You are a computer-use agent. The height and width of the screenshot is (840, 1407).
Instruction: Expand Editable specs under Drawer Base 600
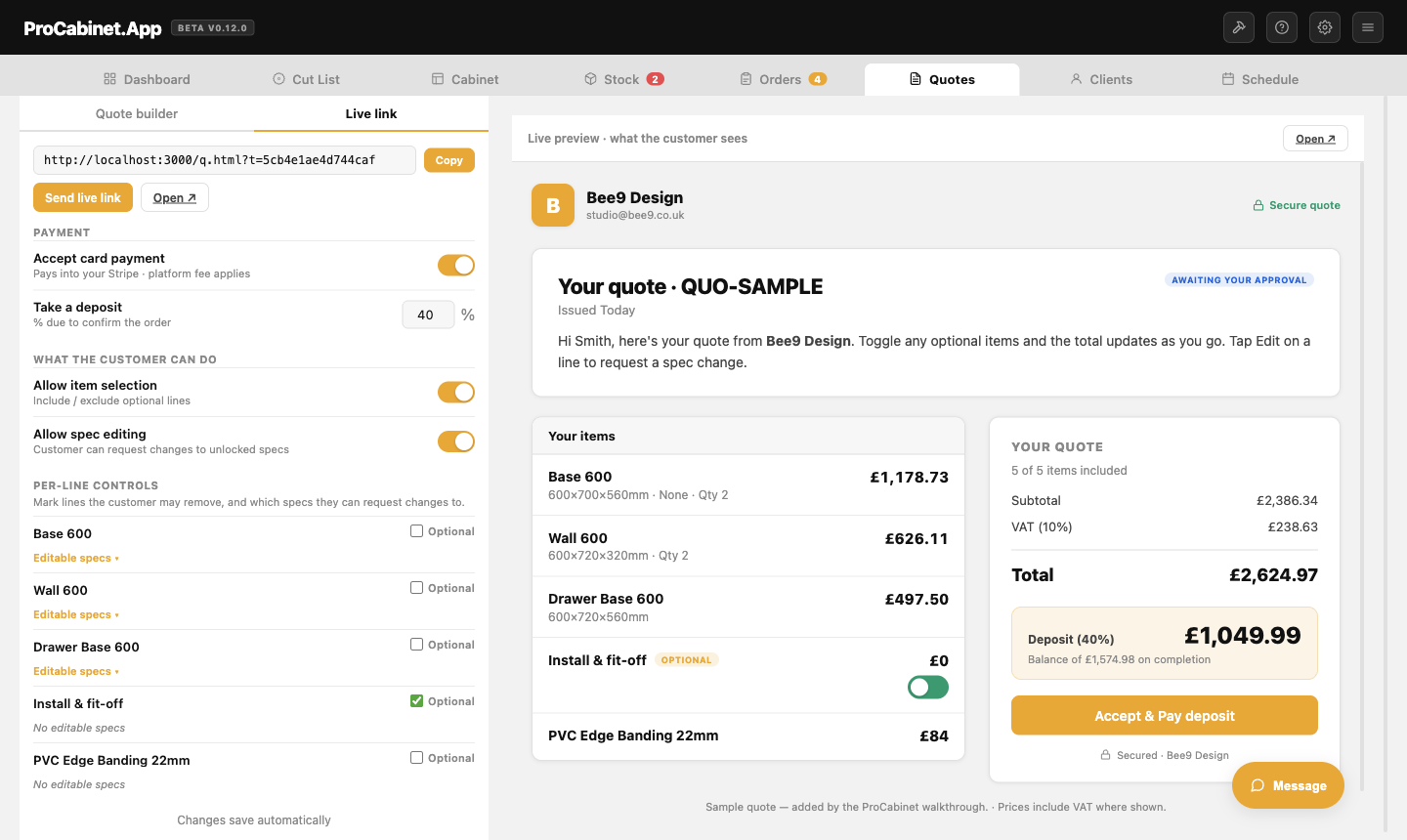point(76,671)
